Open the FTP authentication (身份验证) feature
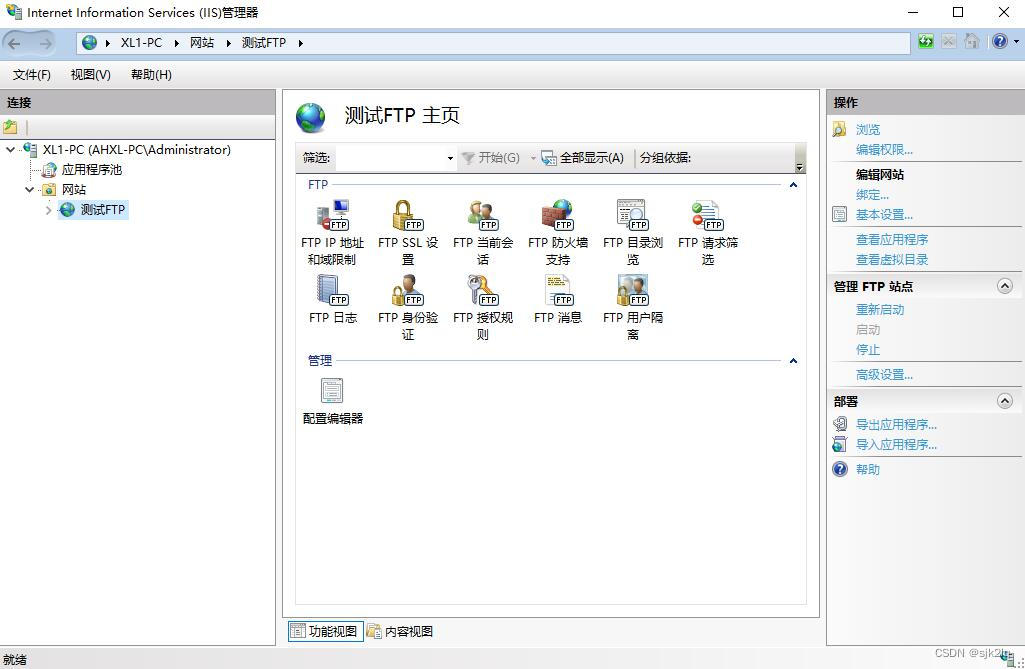 pos(408,307)
